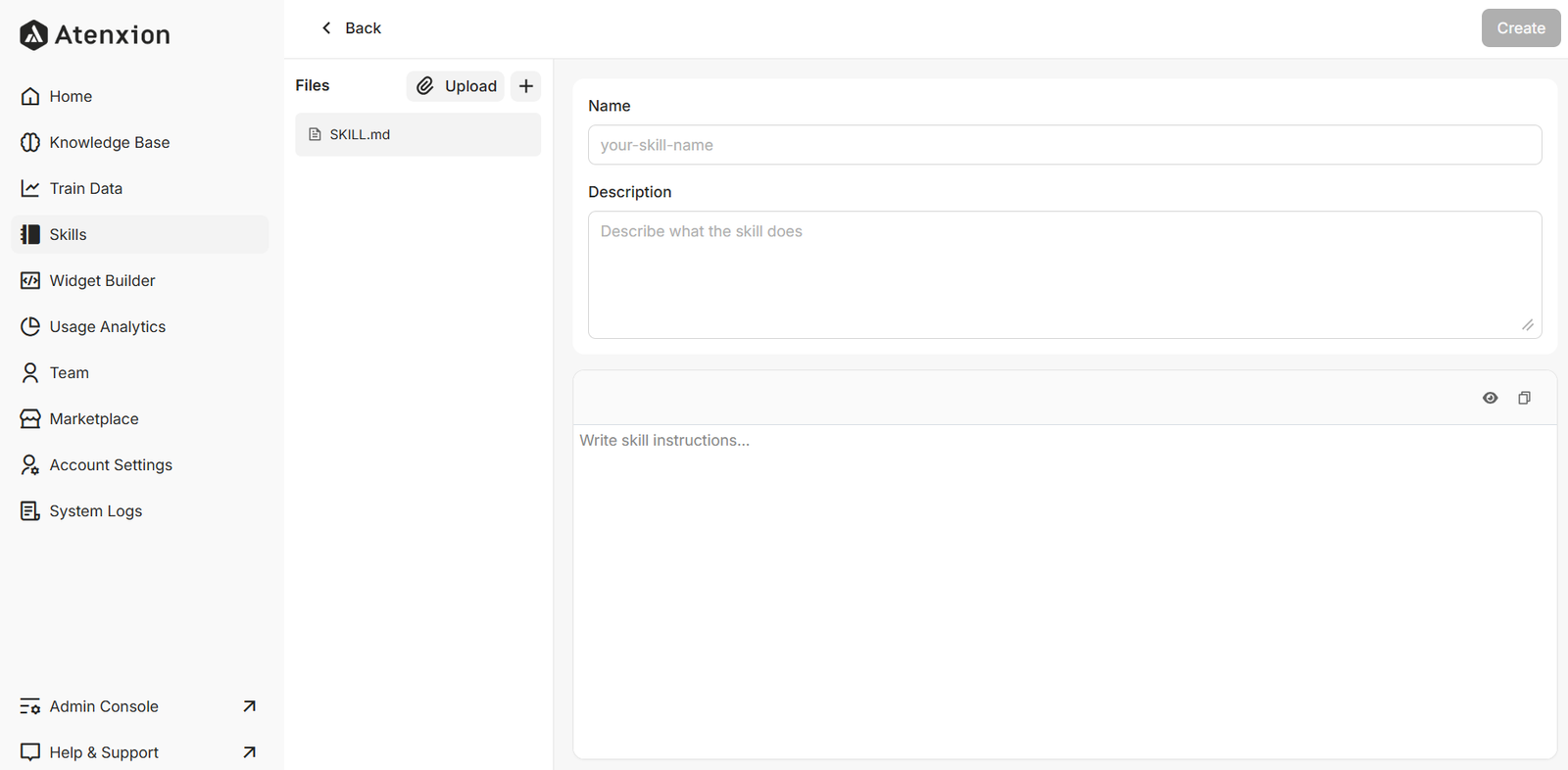
Task: Open Team menu label
Action: pyautogui.click(x=70, y=372)
